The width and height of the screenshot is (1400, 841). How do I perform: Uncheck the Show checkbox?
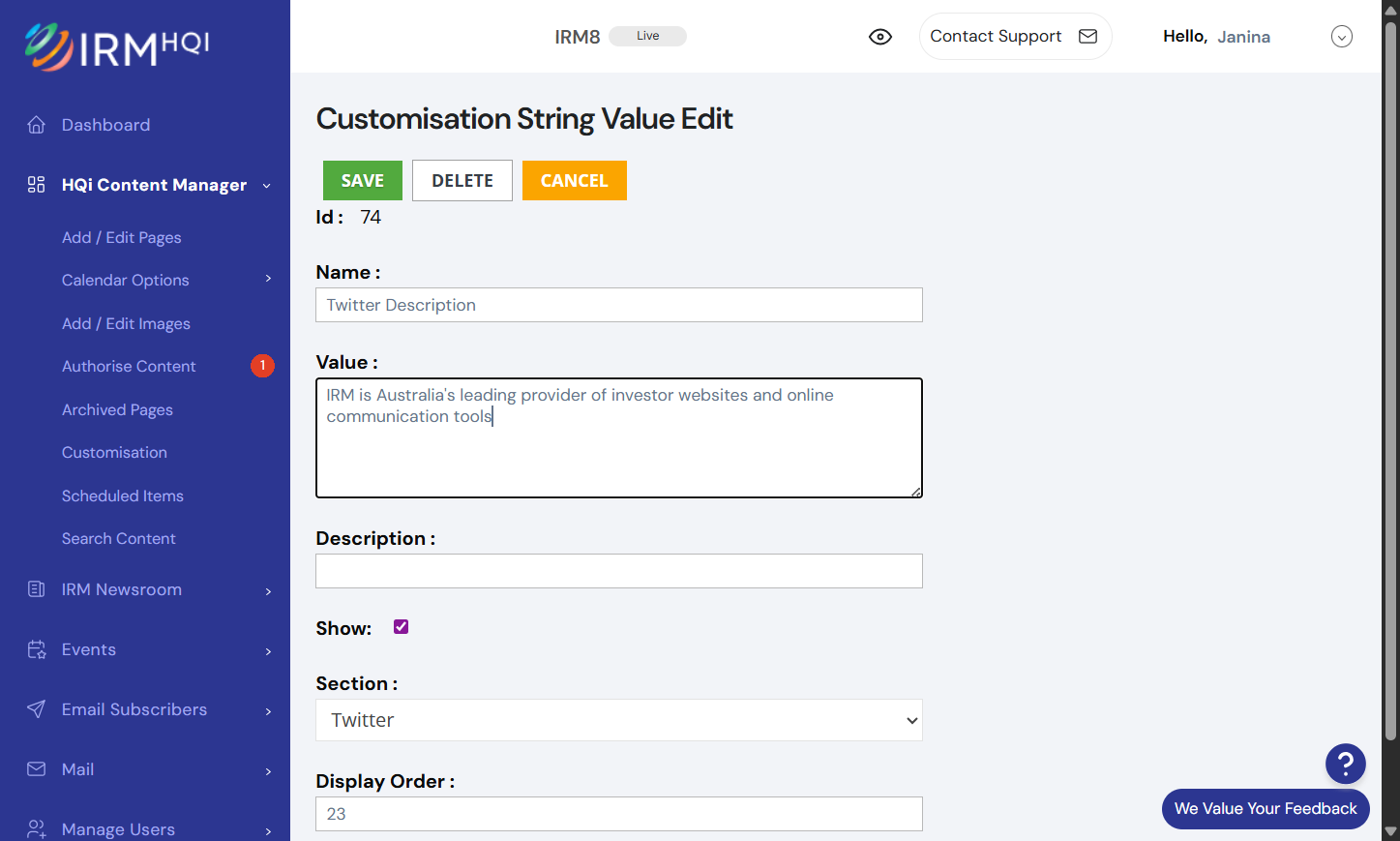point(402,627)
